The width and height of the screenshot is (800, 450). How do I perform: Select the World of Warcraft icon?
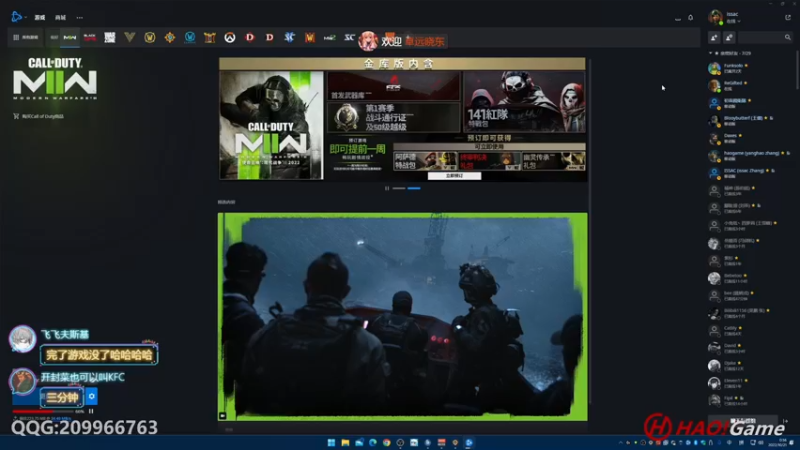click(x=149, y=37)
